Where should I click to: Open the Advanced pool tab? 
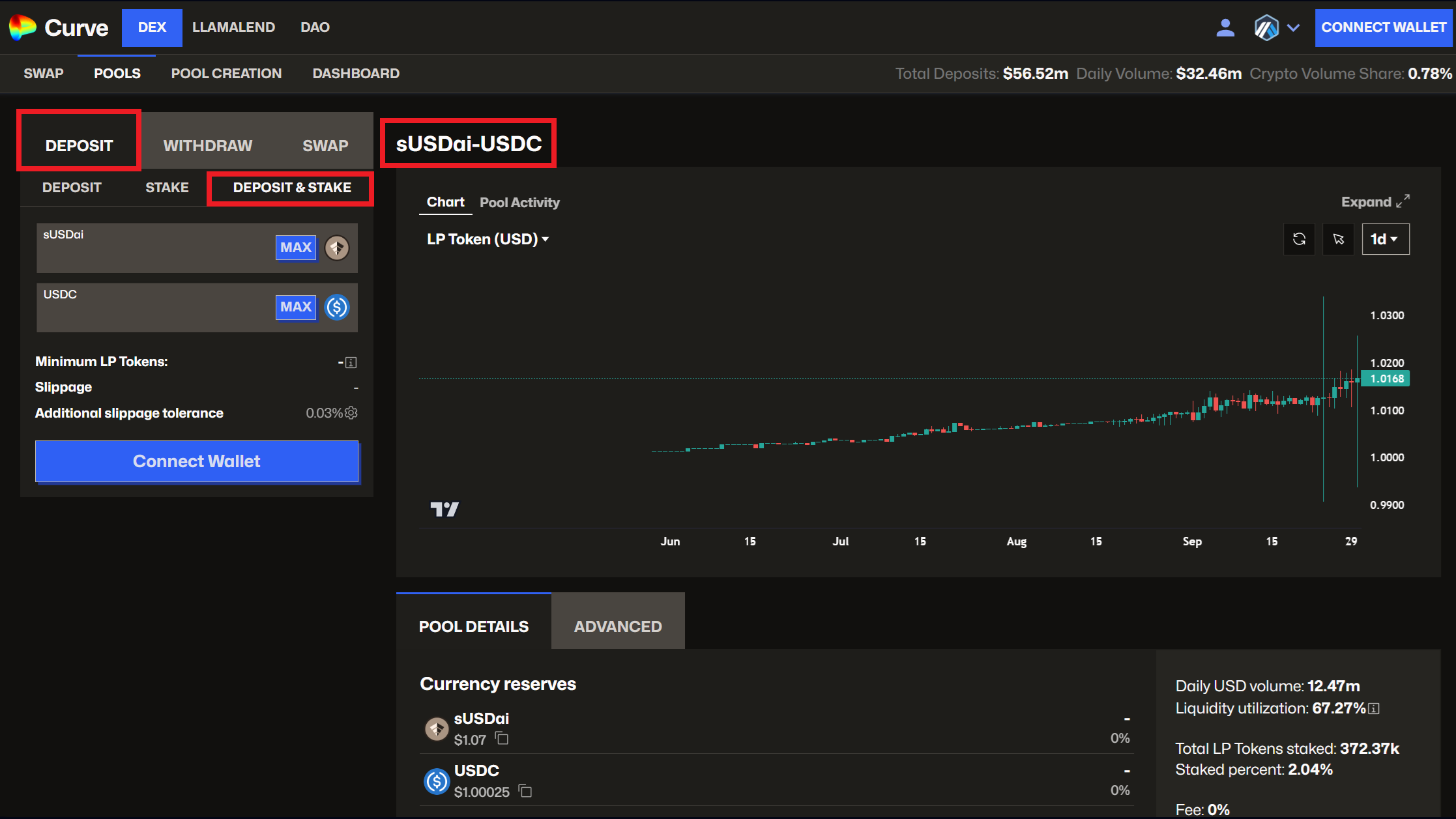617,626
